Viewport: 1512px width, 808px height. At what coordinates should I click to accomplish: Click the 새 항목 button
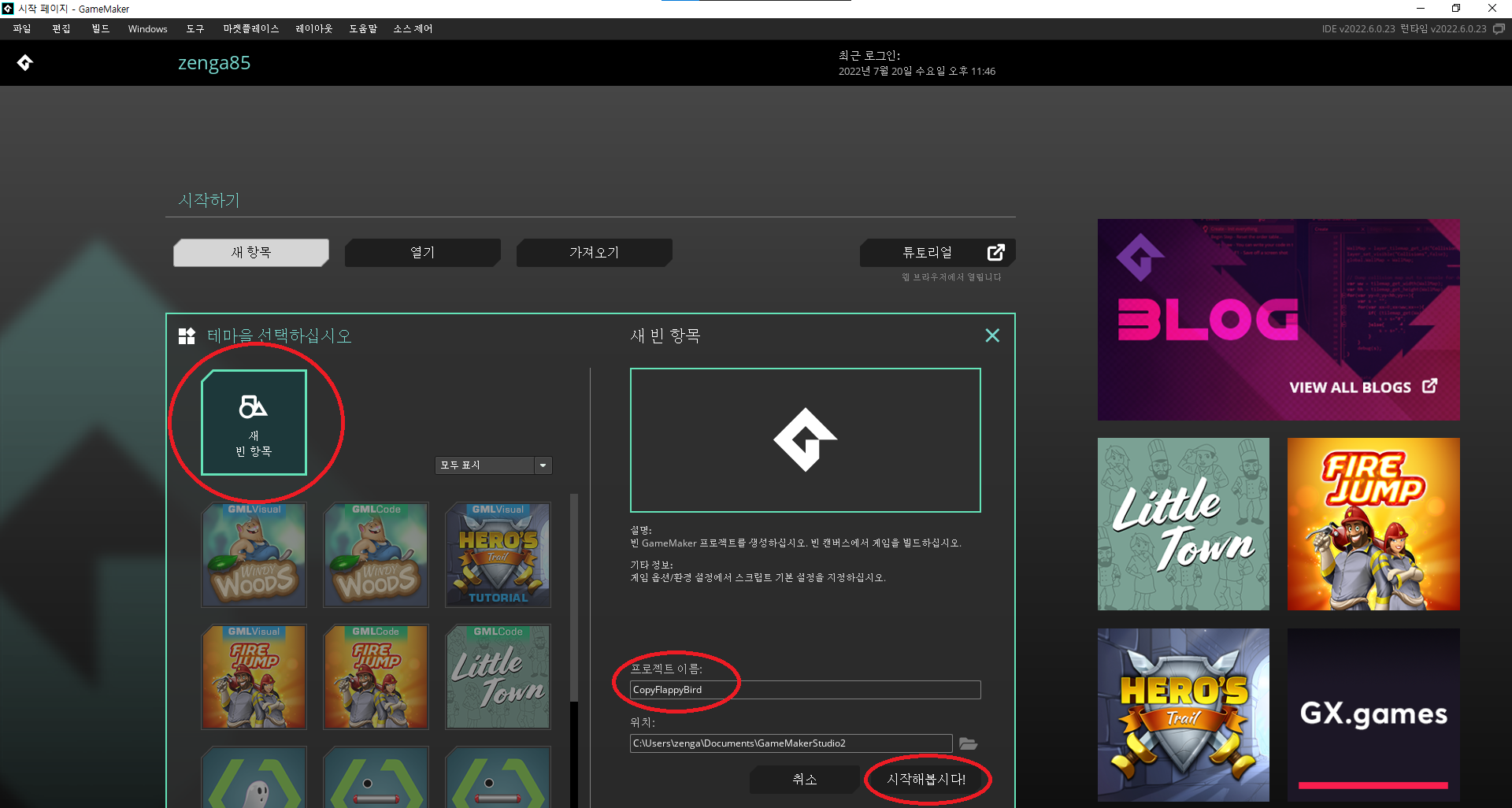[251, 253]
